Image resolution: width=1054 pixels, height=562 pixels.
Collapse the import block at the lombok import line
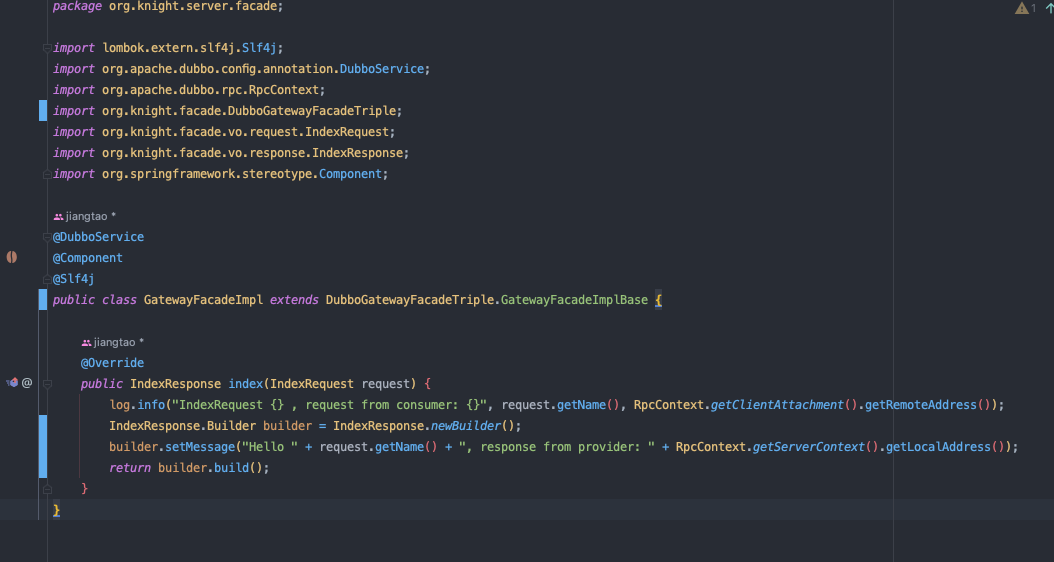(47, 48)
